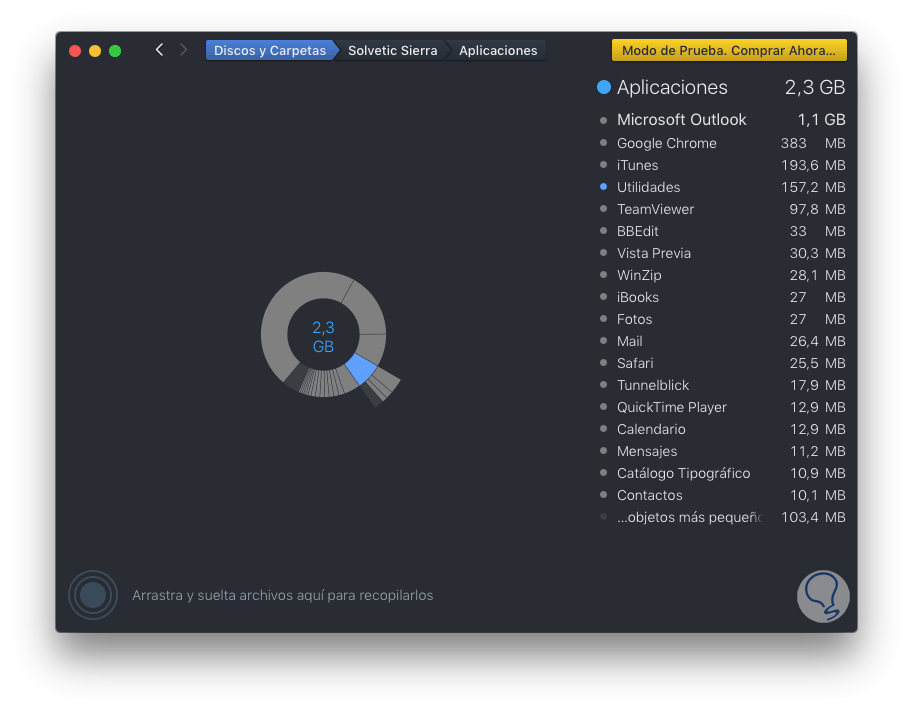Select iTunes row

[722, 165]
